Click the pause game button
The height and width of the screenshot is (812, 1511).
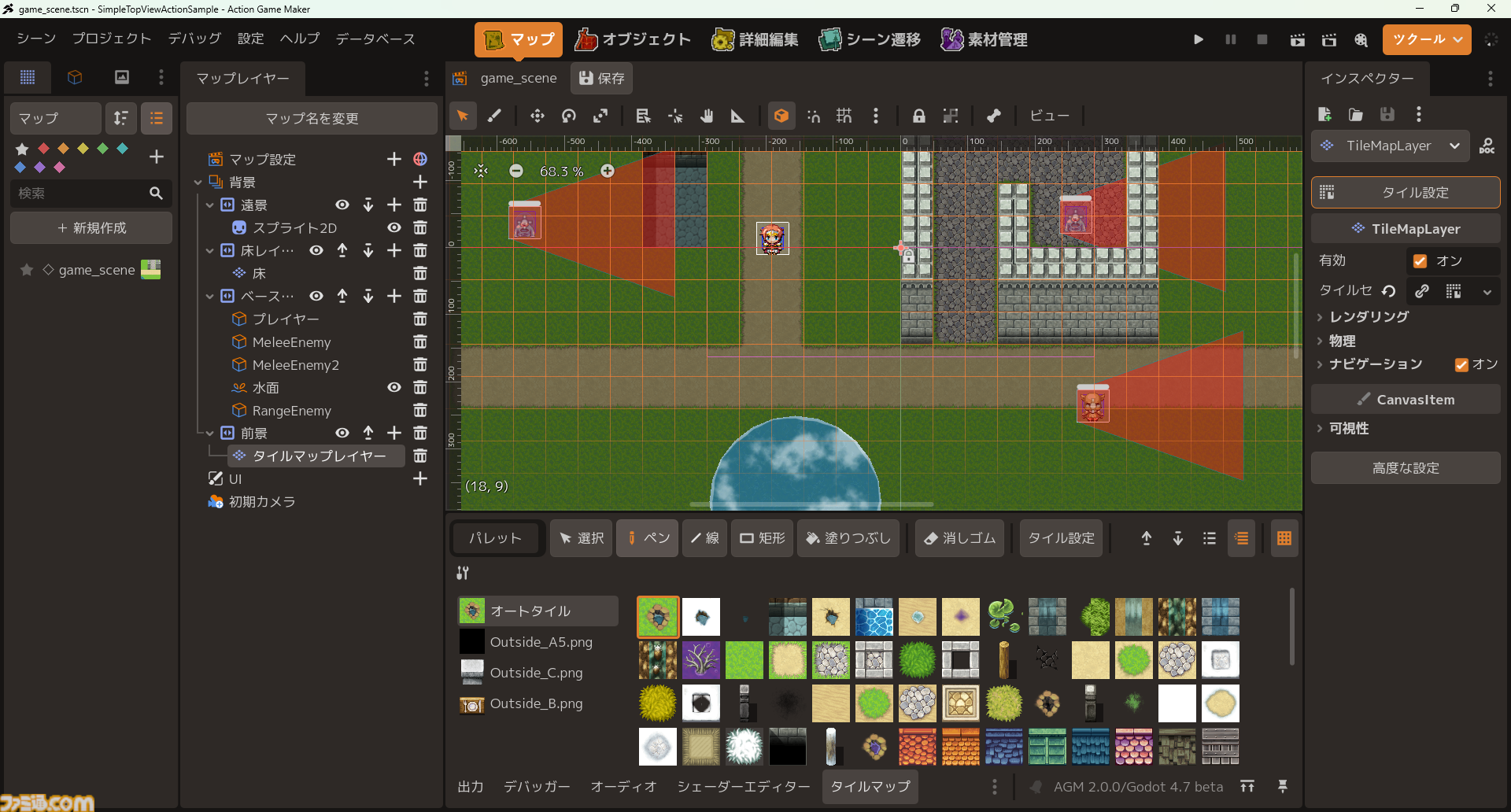click(x=1231, y=39)
